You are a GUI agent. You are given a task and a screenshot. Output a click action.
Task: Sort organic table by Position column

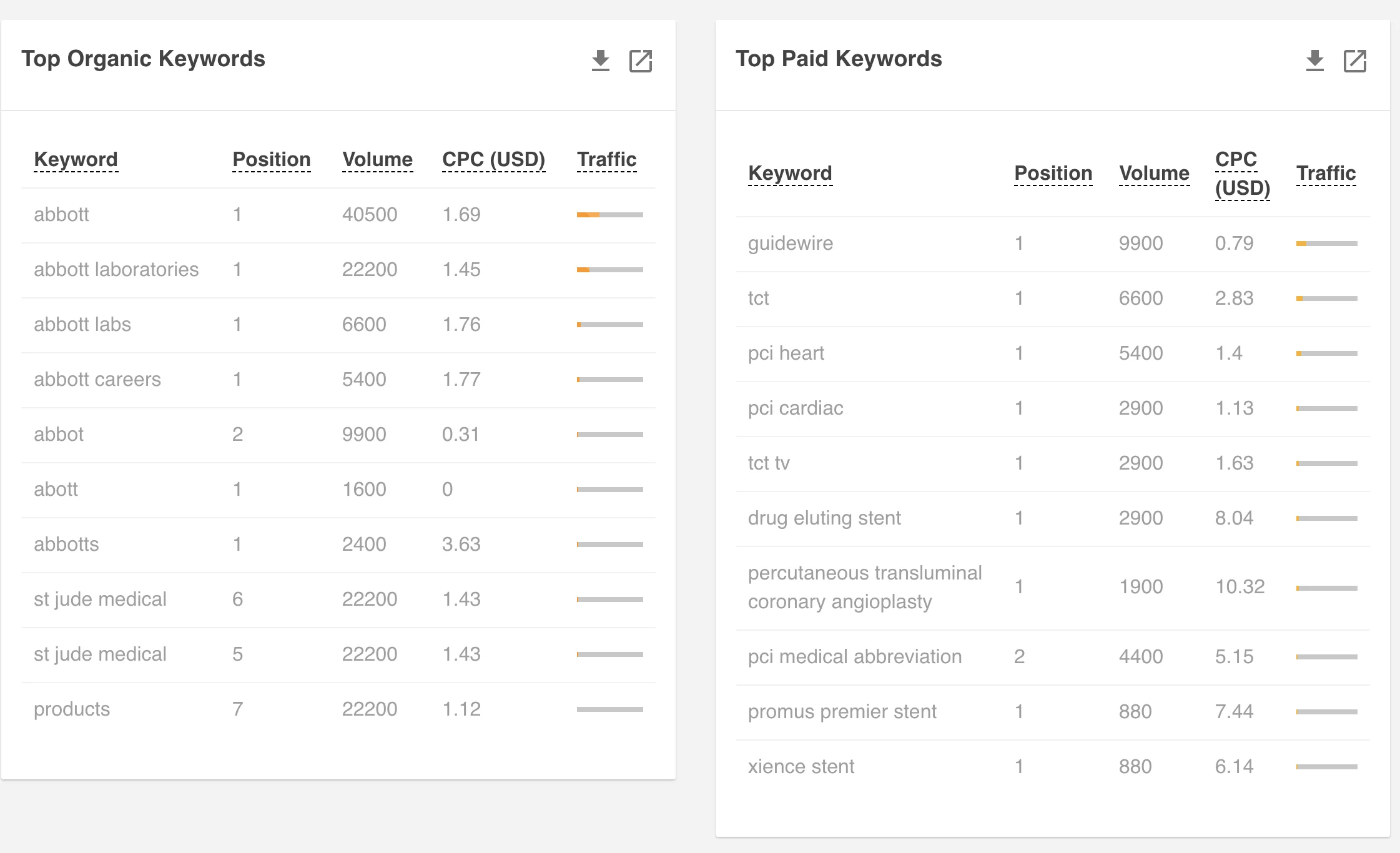pos(272,159)
